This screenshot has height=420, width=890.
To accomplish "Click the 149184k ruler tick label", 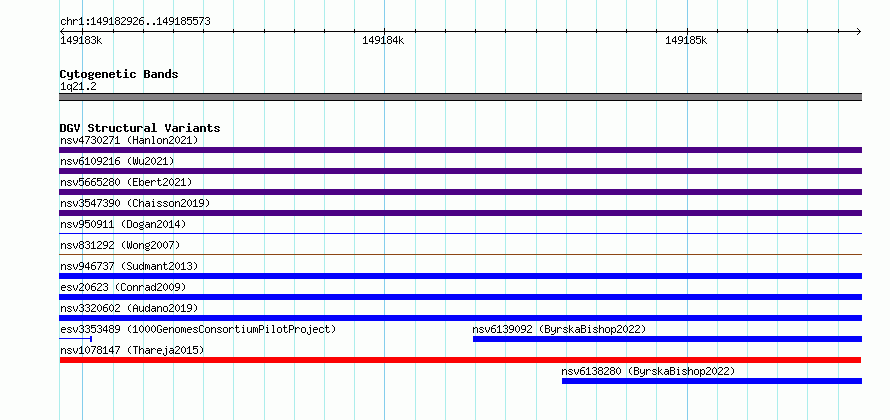I will 383,40.
